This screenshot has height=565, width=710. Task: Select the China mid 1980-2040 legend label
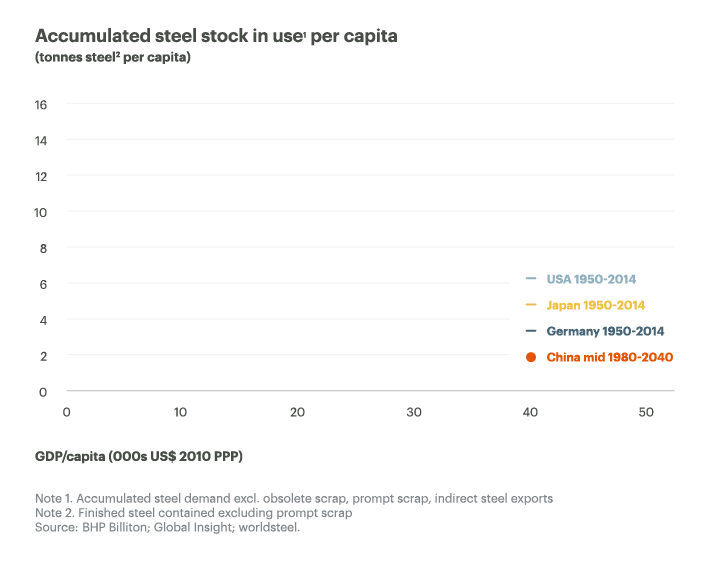click(610, 357)
